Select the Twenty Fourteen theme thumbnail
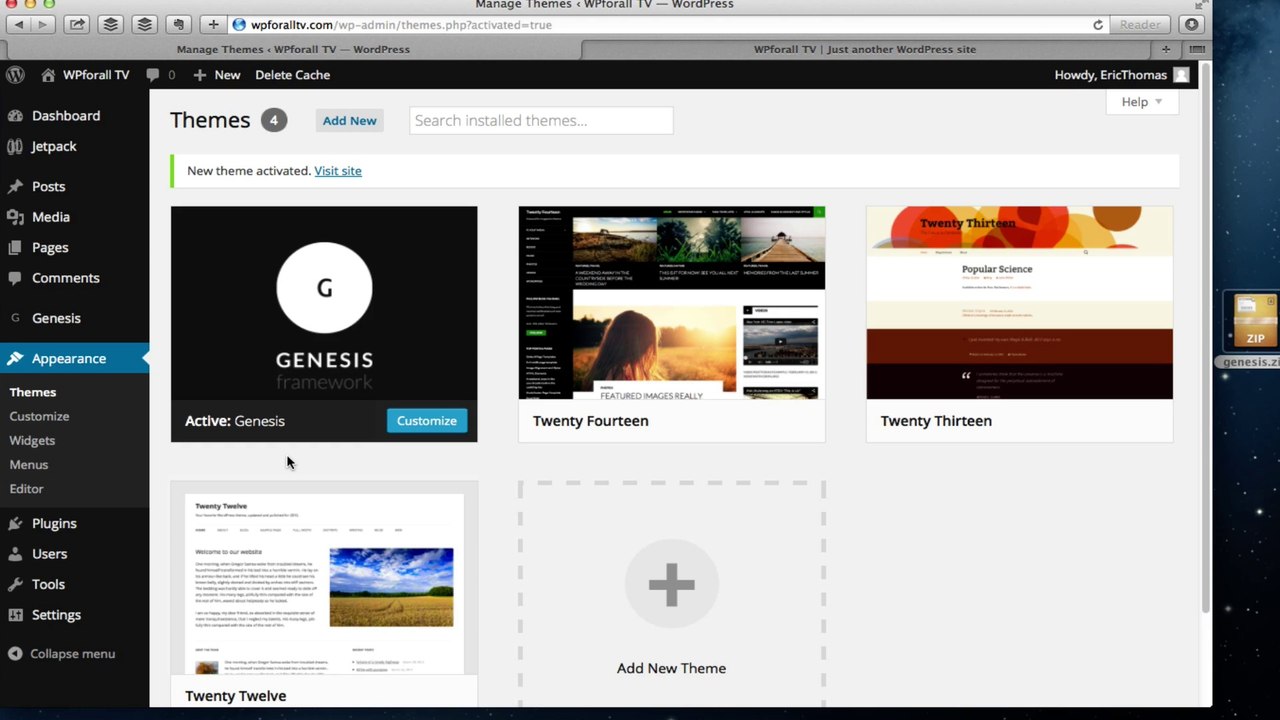Screen dimensions: 1280x720 (x=672, y=303)
